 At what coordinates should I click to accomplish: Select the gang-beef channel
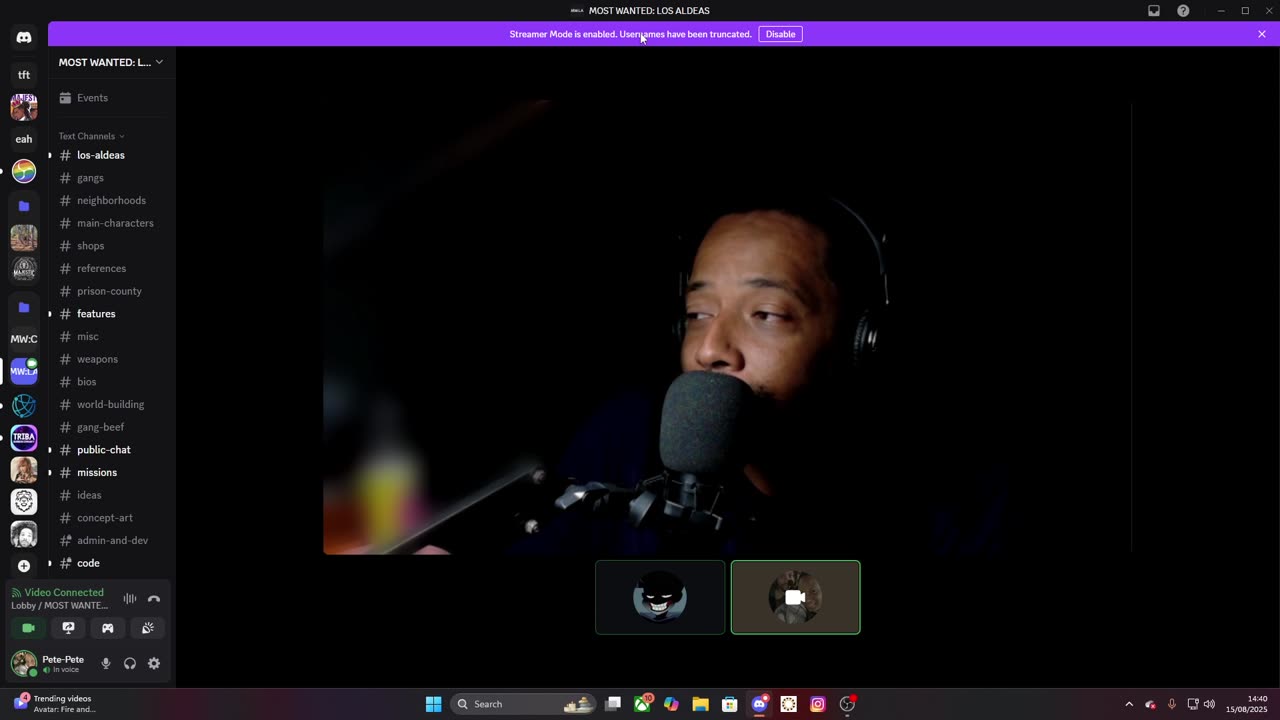coord(111,427)
